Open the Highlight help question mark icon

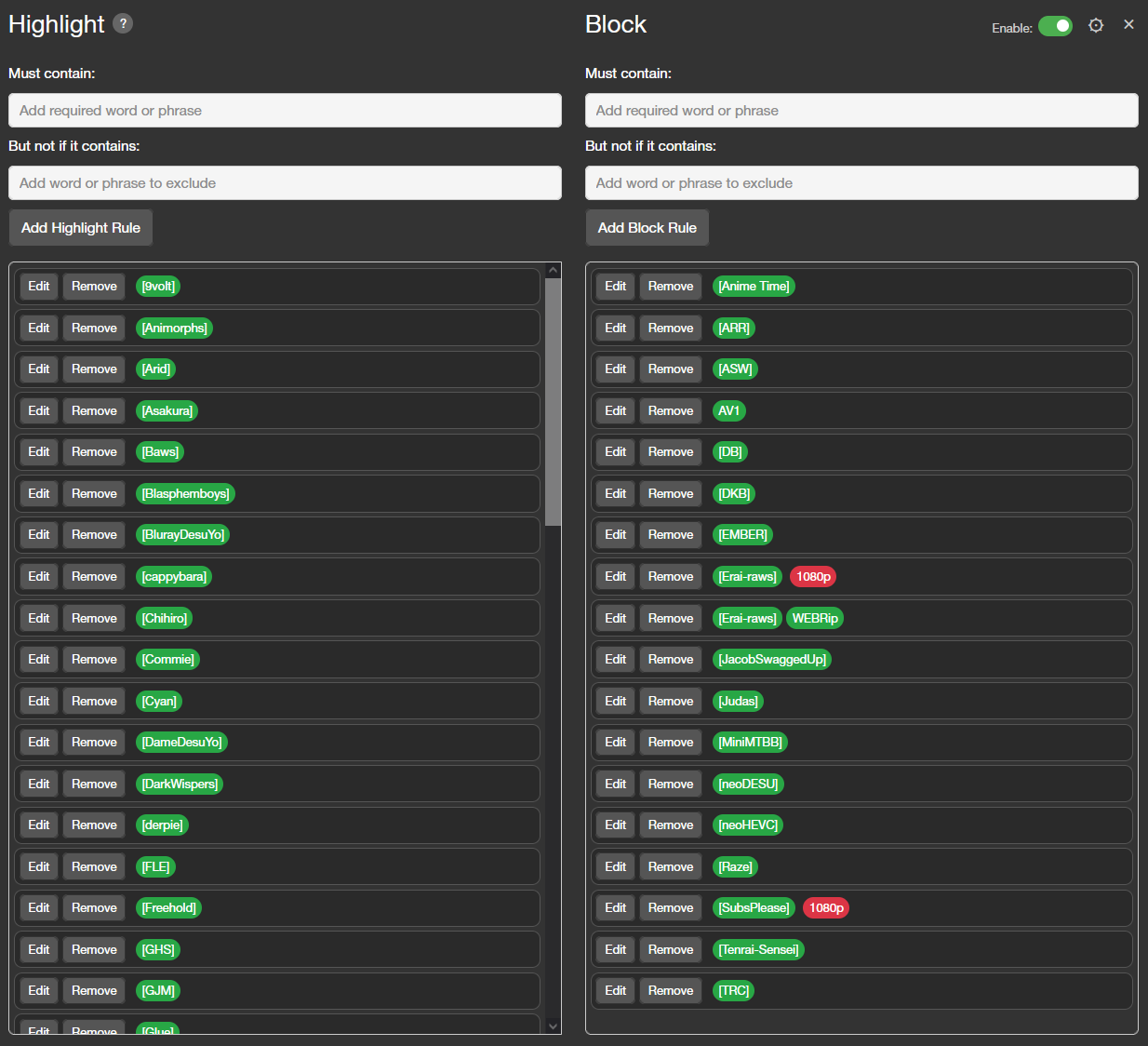tap(123, 23)
